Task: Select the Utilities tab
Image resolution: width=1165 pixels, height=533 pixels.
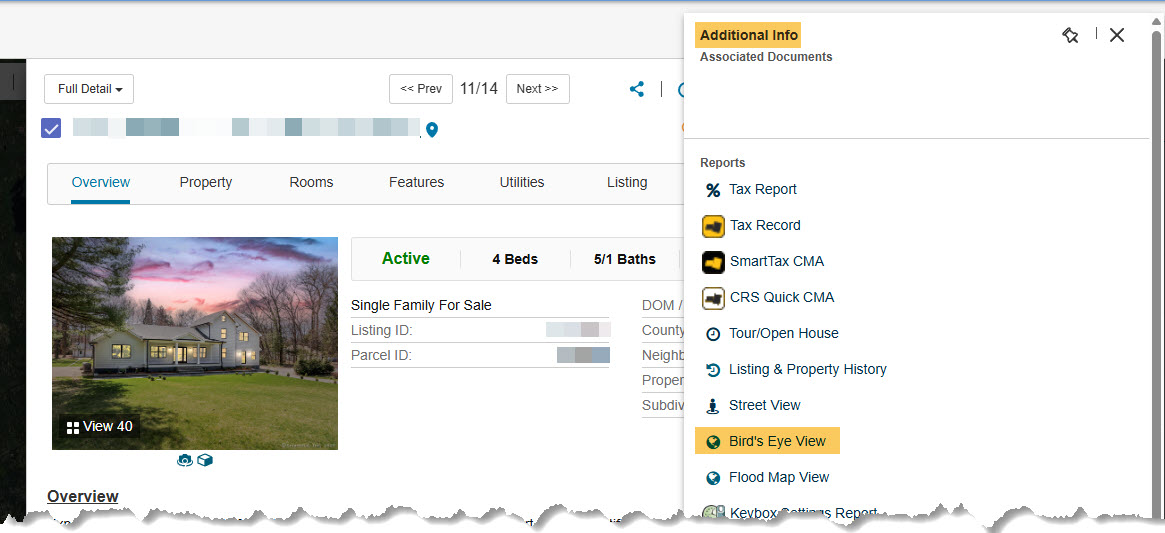Action: point(522,182)
